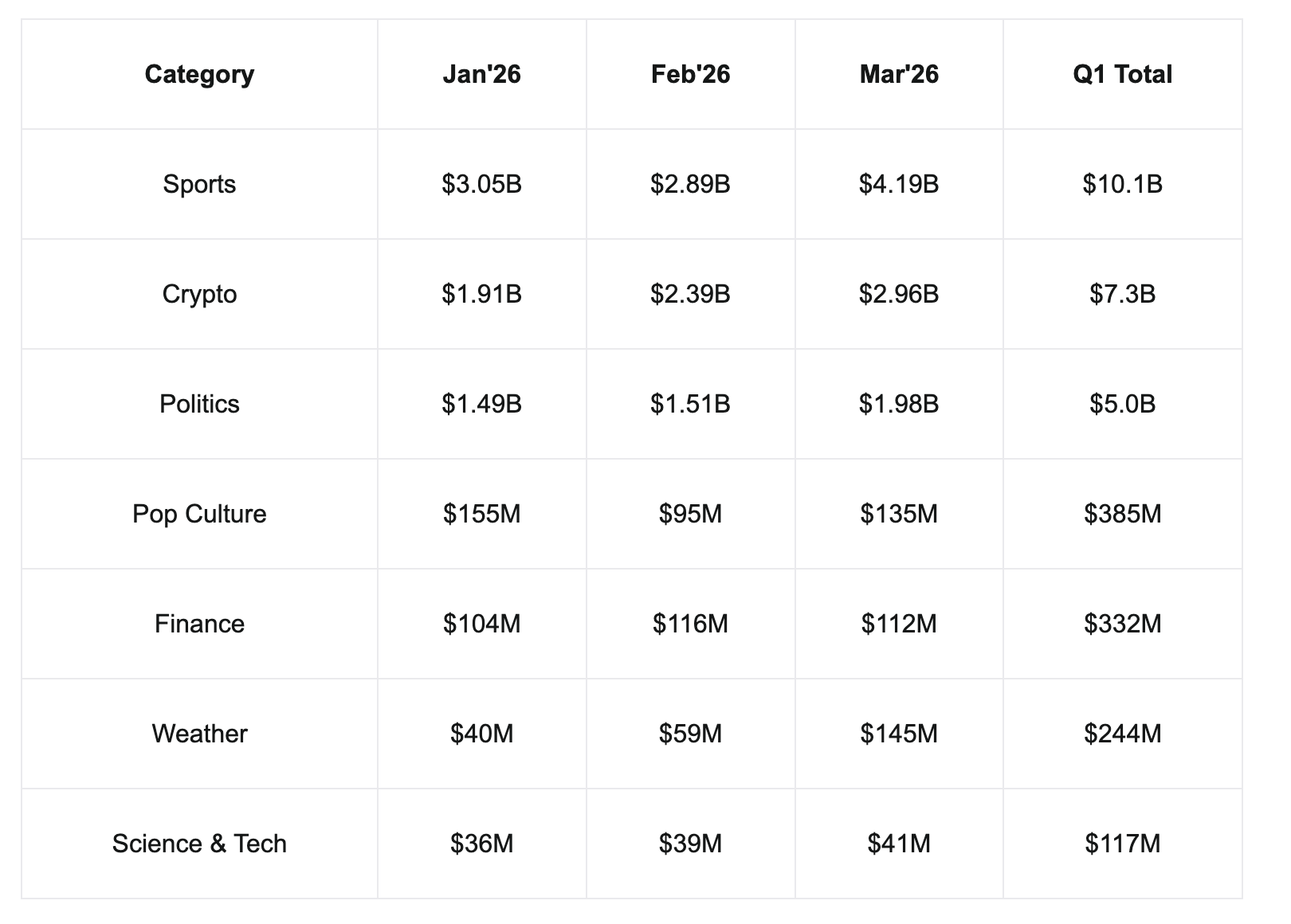Viewport: 1291px width, 924px height.
Task: Click Sports Q1 total of $10.1B
Action: [1122, 184]
